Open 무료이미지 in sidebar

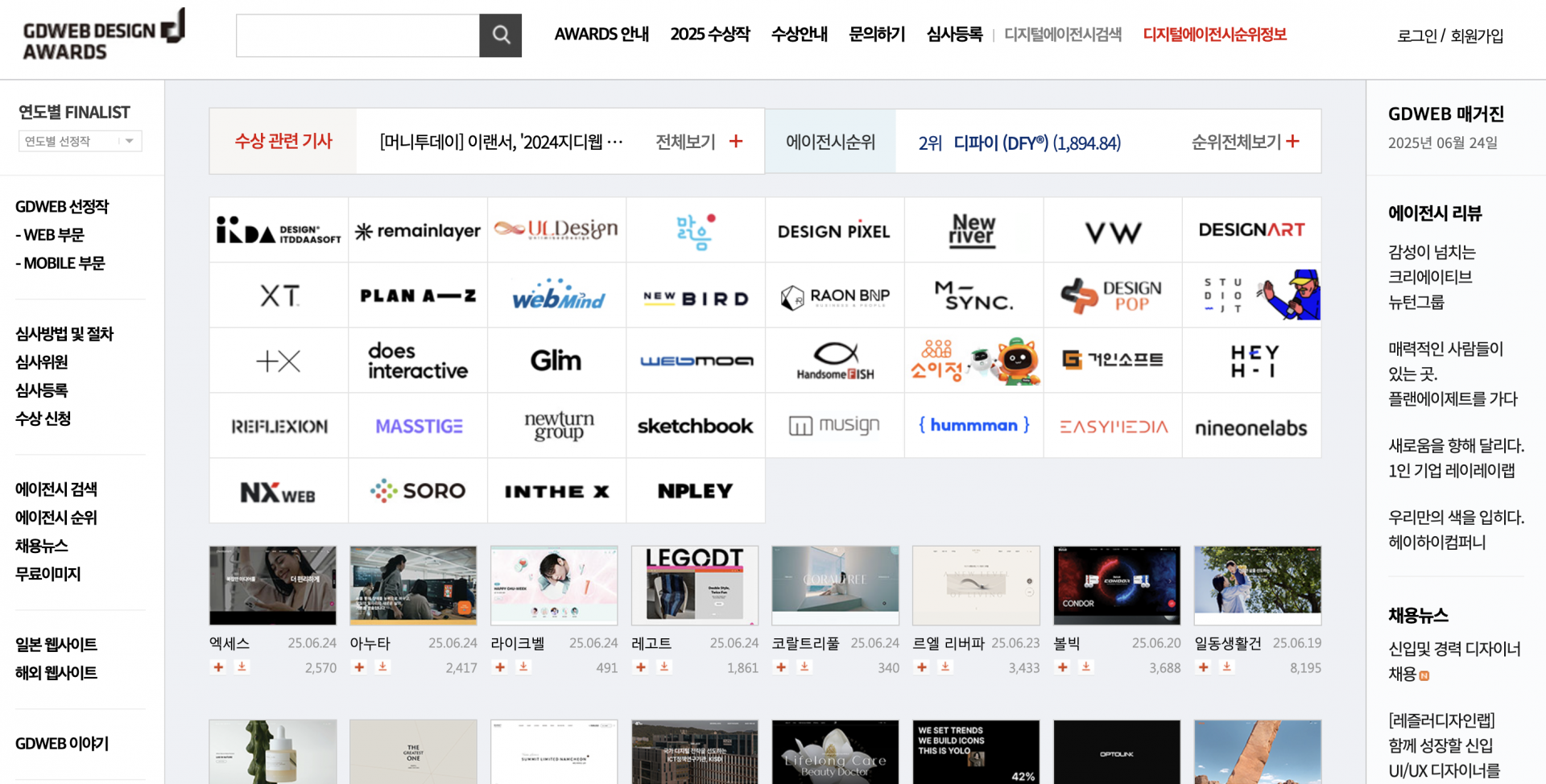(x=48, y=574)
